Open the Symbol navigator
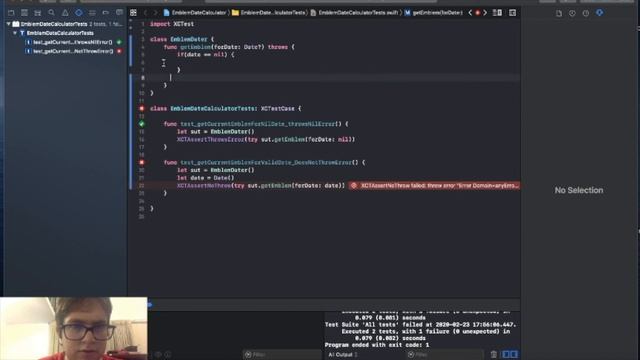 [x=38, y=13]
